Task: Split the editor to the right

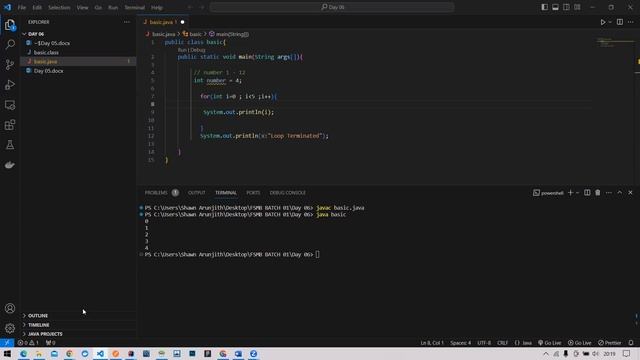Action: click(620, 22)
